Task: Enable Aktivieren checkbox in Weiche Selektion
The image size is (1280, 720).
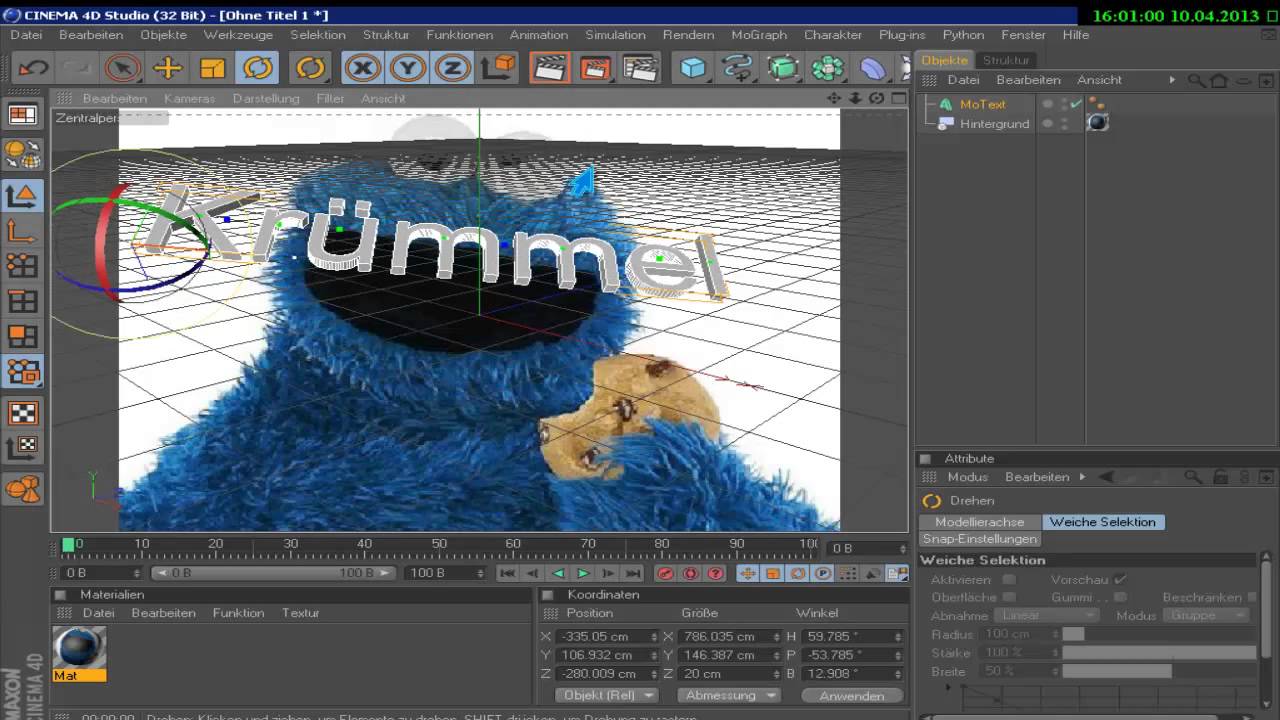Action: (x=1009, y=579)
